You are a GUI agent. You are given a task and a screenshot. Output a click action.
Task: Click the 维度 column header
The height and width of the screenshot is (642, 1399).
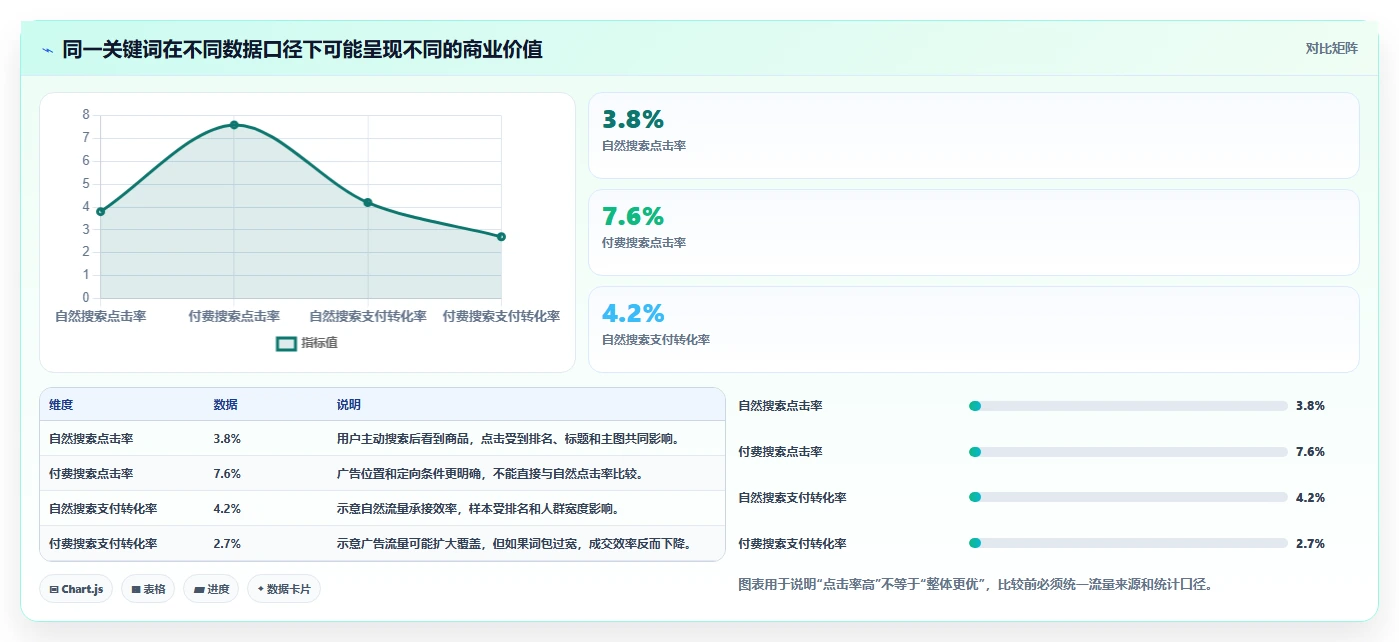[x=61, y=405]
